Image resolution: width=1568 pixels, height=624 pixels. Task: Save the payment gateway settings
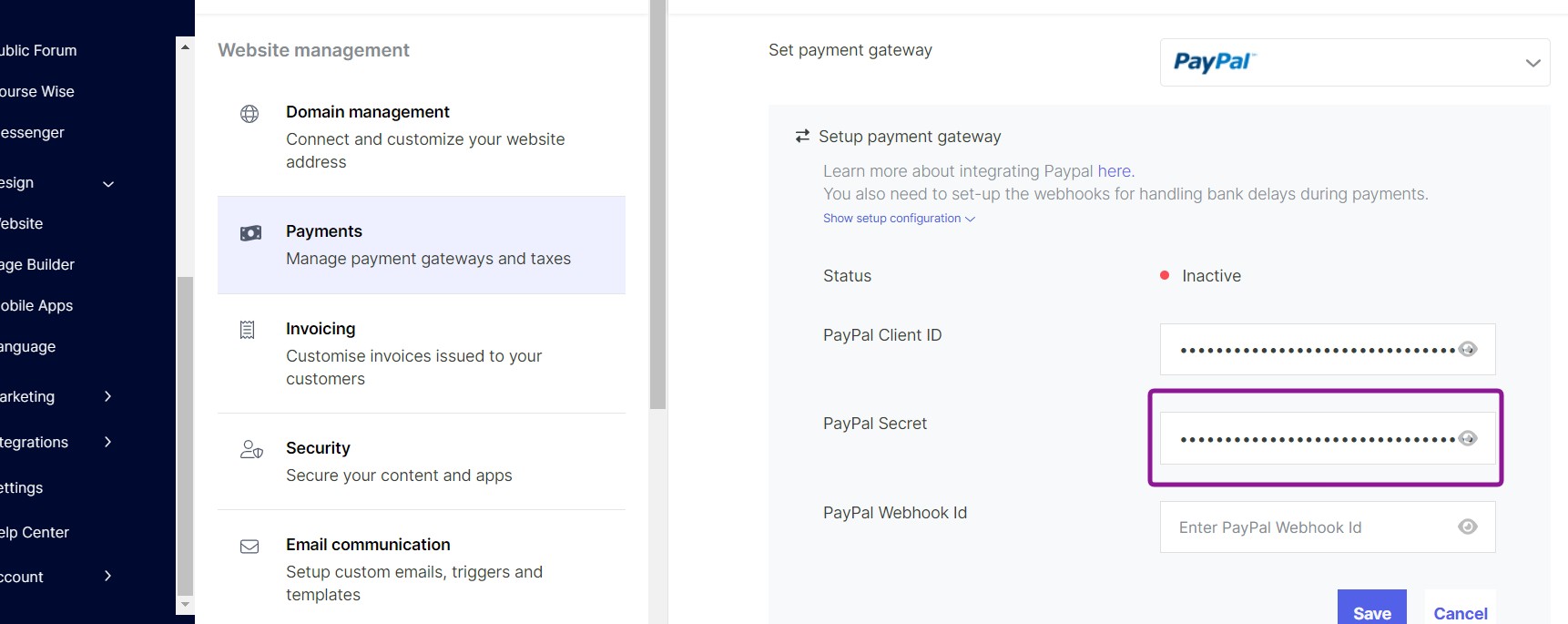[1371, 609]
